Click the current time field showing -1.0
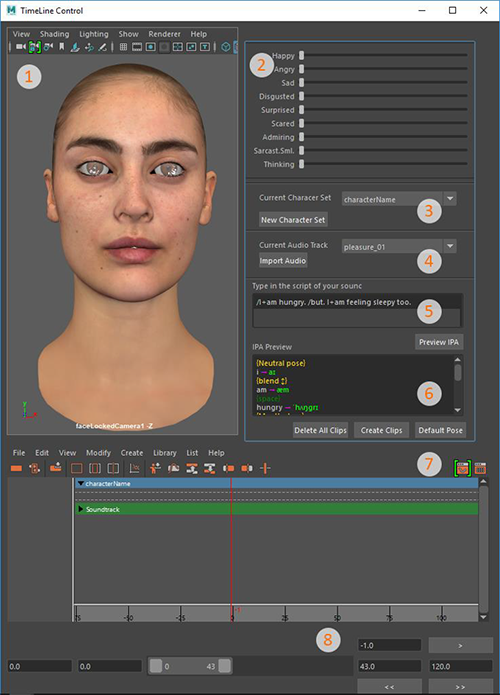This screenshot has width=500, height=695. pos(389,645)
